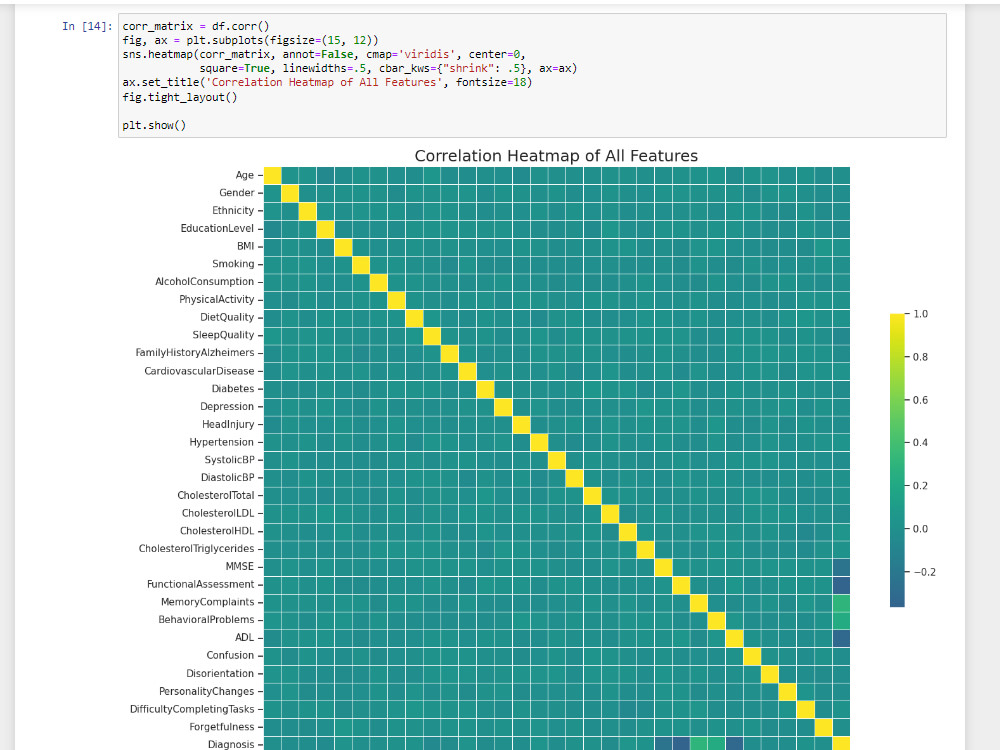This screenshot has width=1000, height=750.
Task: Click the 'ADL' axis label
Action: coord(244,637)
